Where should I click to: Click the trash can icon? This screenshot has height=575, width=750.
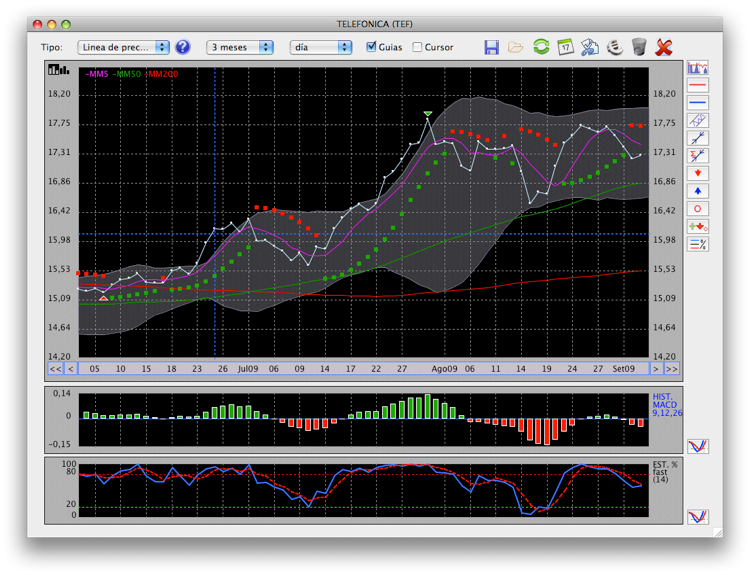pos(639,47)
